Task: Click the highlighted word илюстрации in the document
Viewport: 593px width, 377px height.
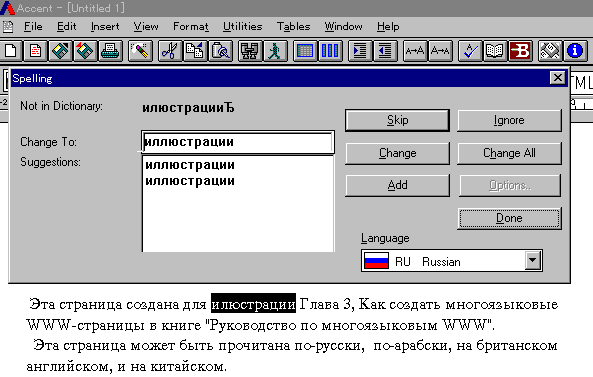Action: 253,304
